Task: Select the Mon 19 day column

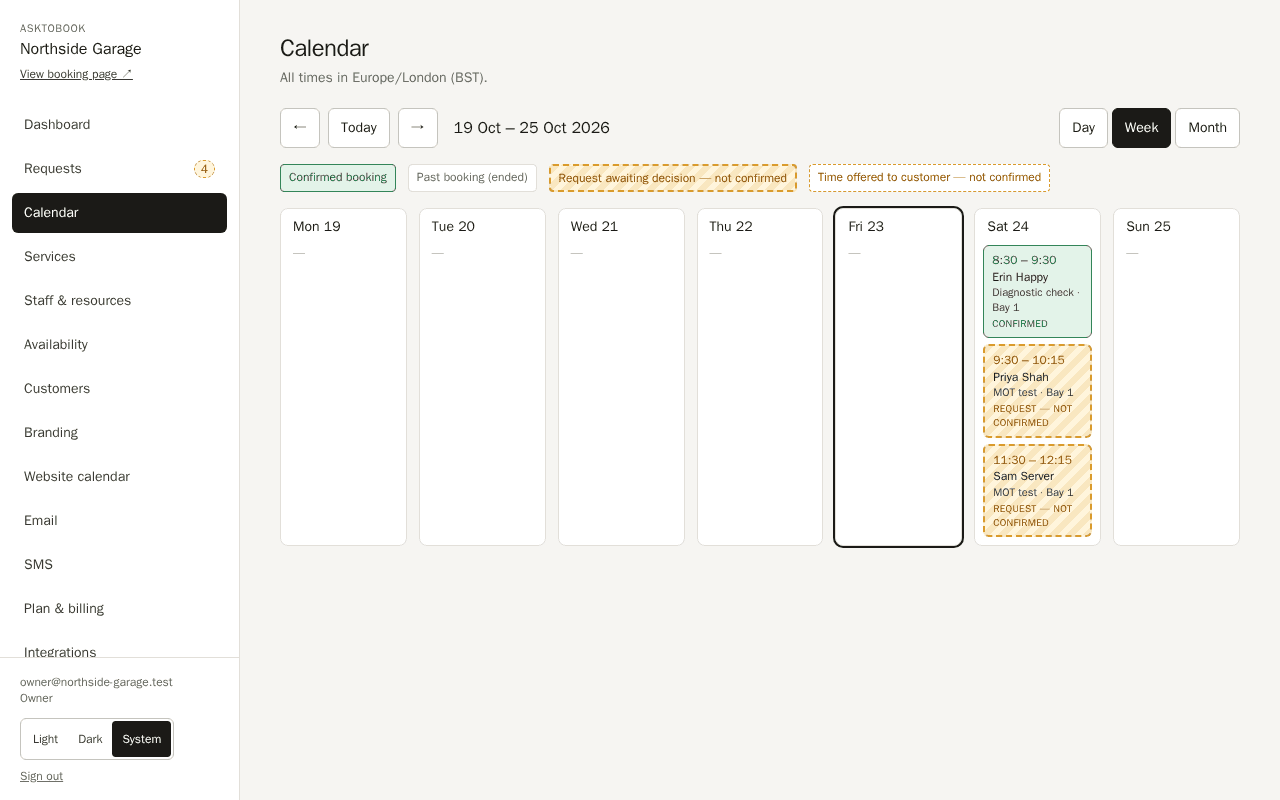Action: click(x=343, y=377)
